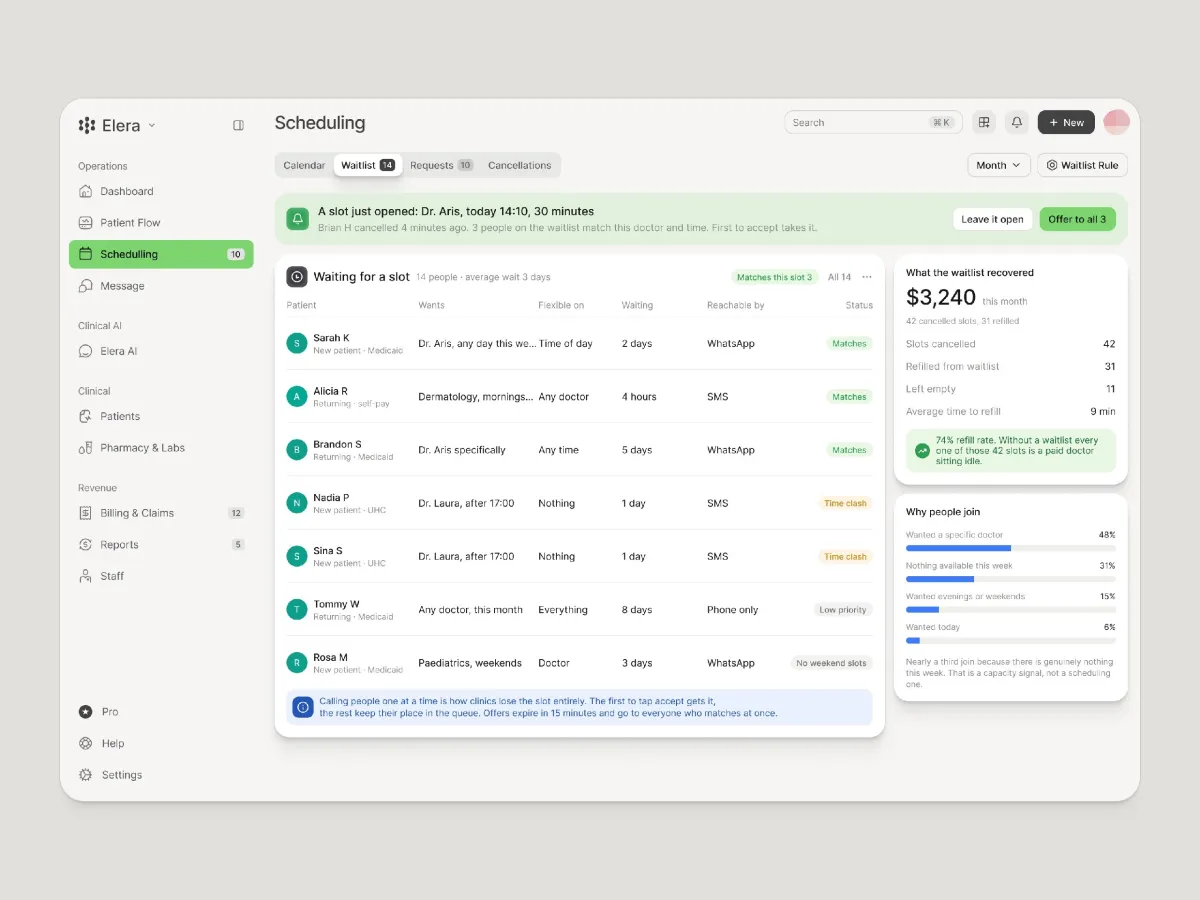
Task: Click the Reports icon
Action: pos(86,545)
